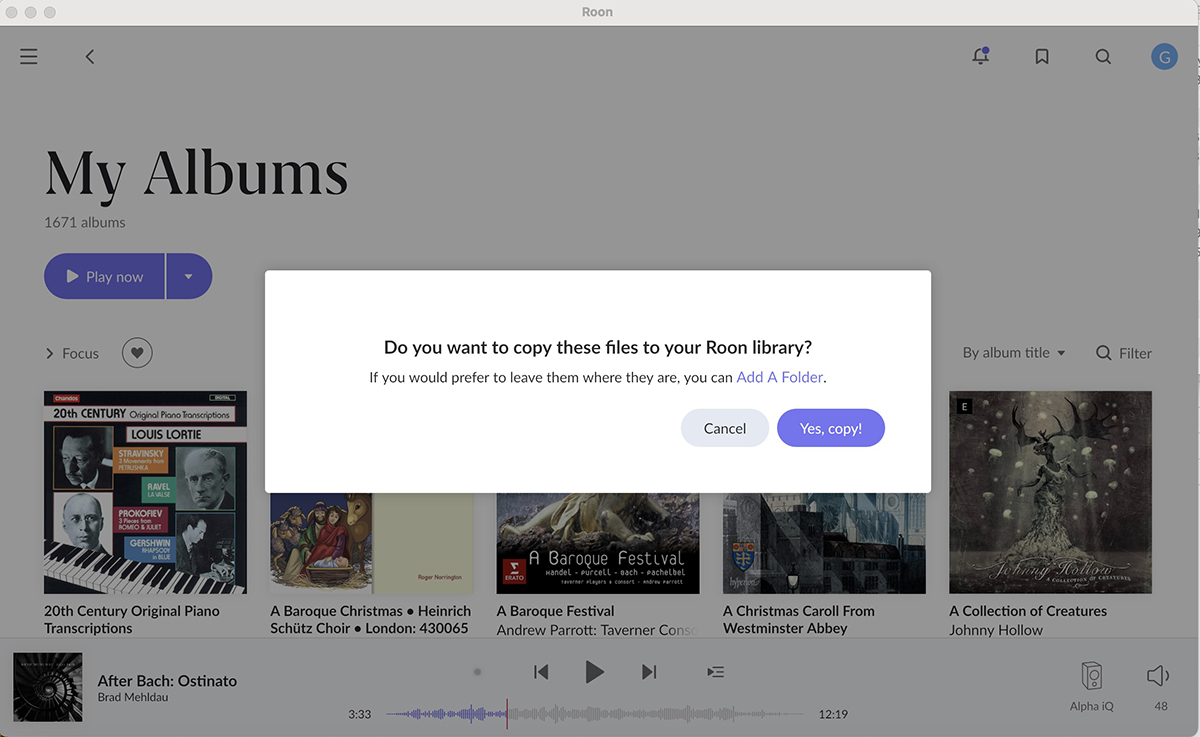
Task: Open the volume speaker control
Action: pyautogui.click(x=1158, y=676)
